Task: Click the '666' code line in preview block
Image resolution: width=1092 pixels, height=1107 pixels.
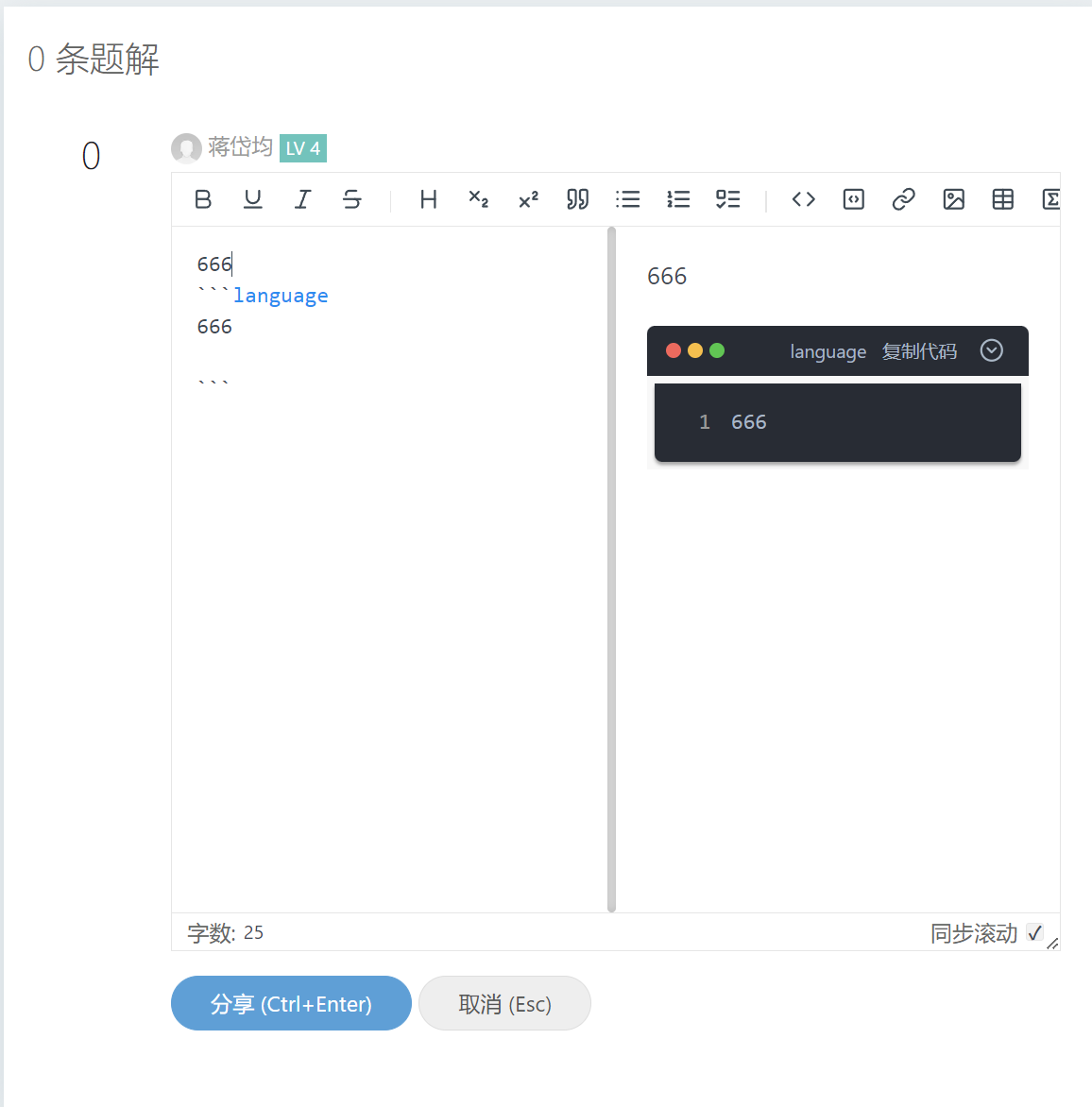Action: point(749,422)
